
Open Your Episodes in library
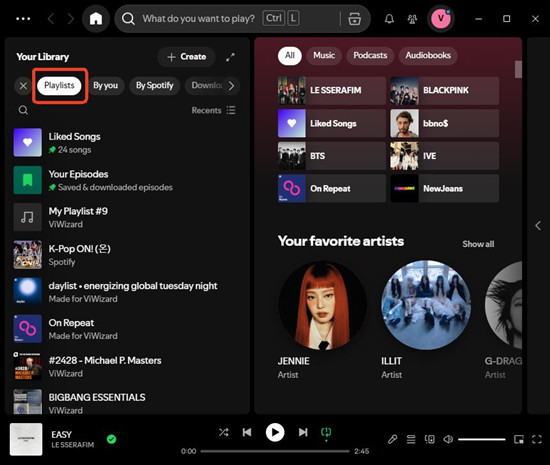coord(127,180)
